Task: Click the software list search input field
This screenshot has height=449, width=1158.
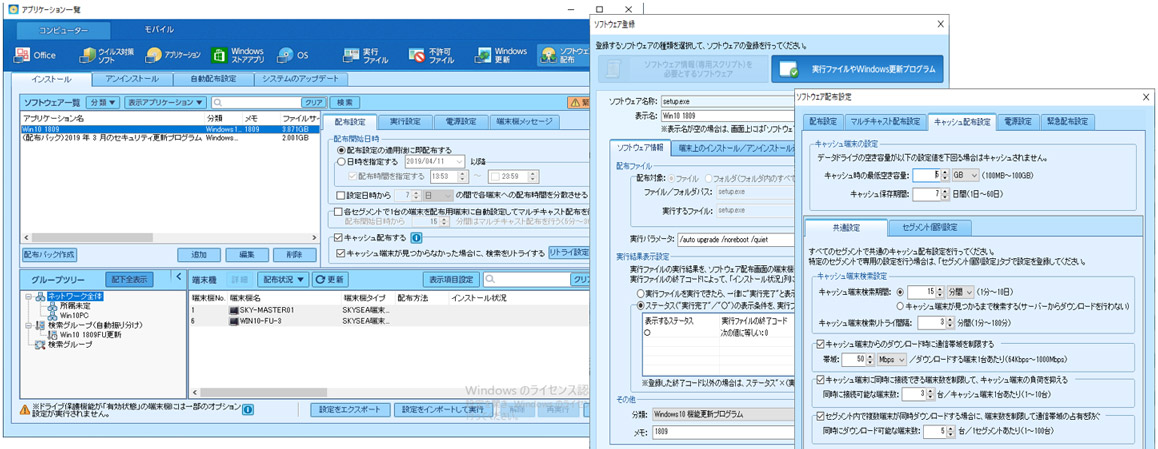Action: 258,103
